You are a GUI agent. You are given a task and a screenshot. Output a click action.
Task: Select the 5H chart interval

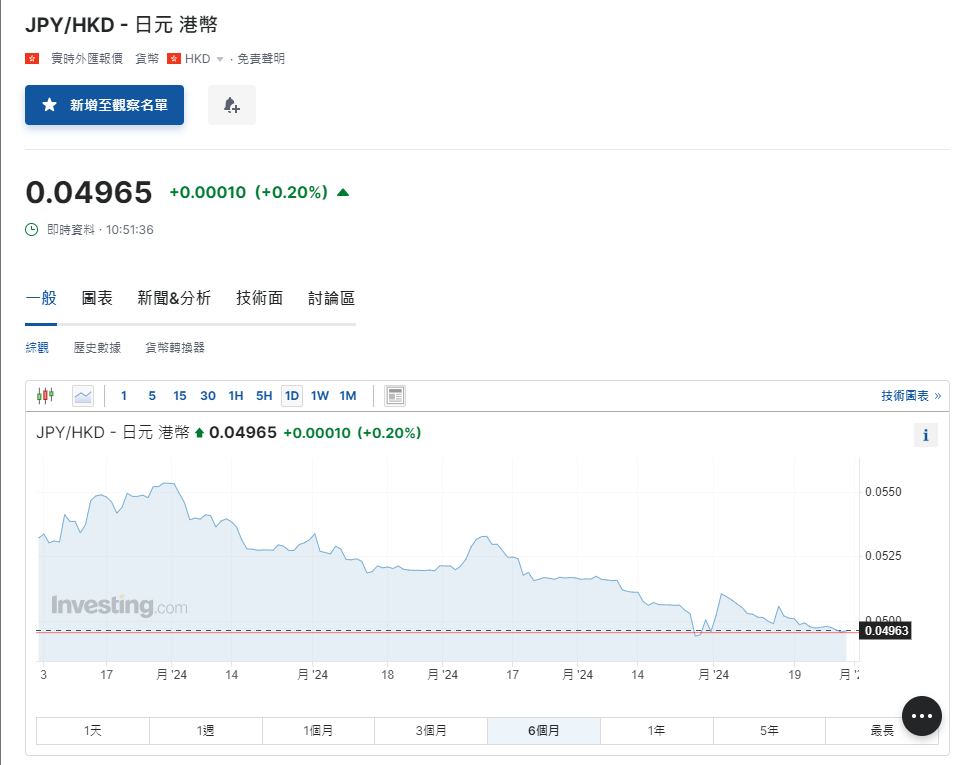[264, 396]
